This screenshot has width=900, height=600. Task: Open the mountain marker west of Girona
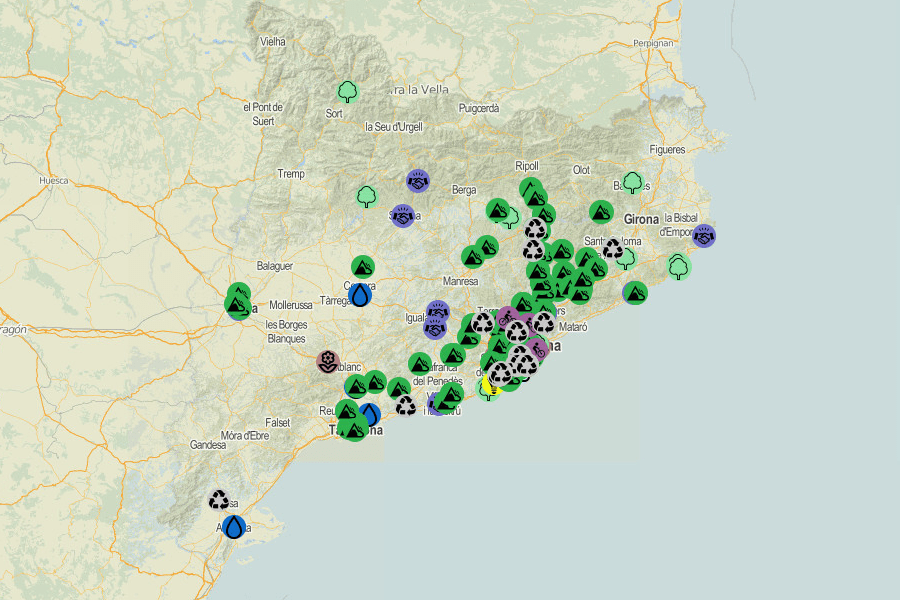[601, 212]
